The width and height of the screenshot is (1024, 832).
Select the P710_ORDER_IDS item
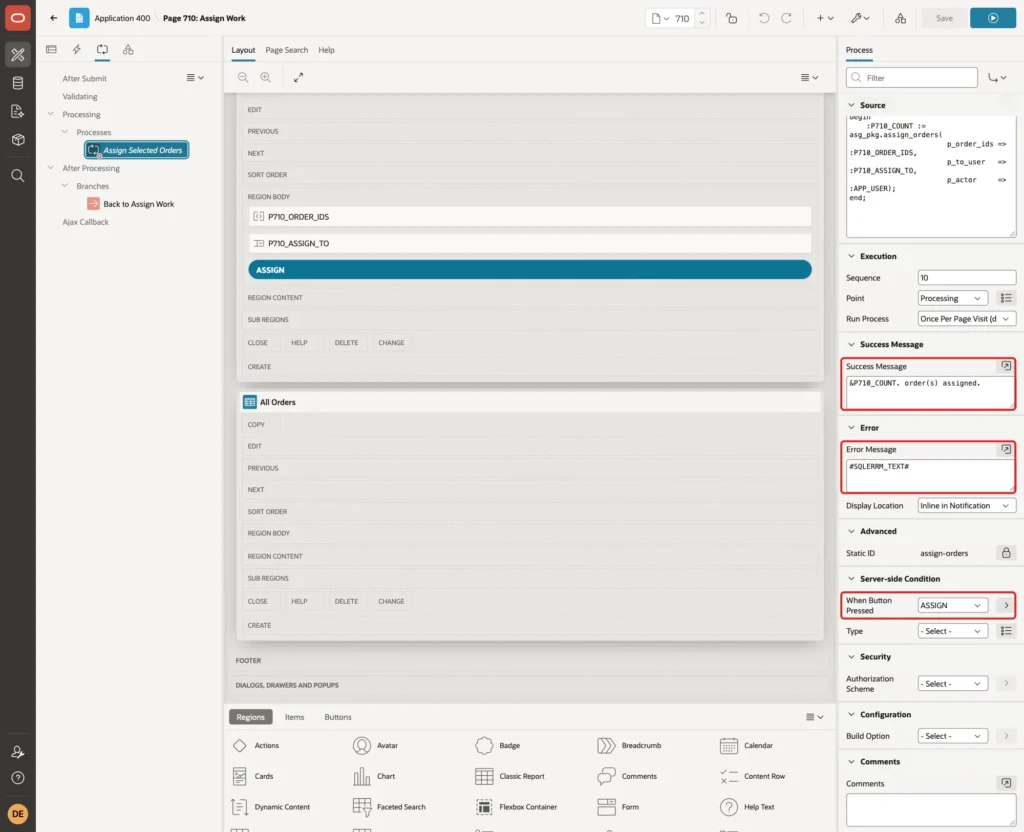coord(530,217)
